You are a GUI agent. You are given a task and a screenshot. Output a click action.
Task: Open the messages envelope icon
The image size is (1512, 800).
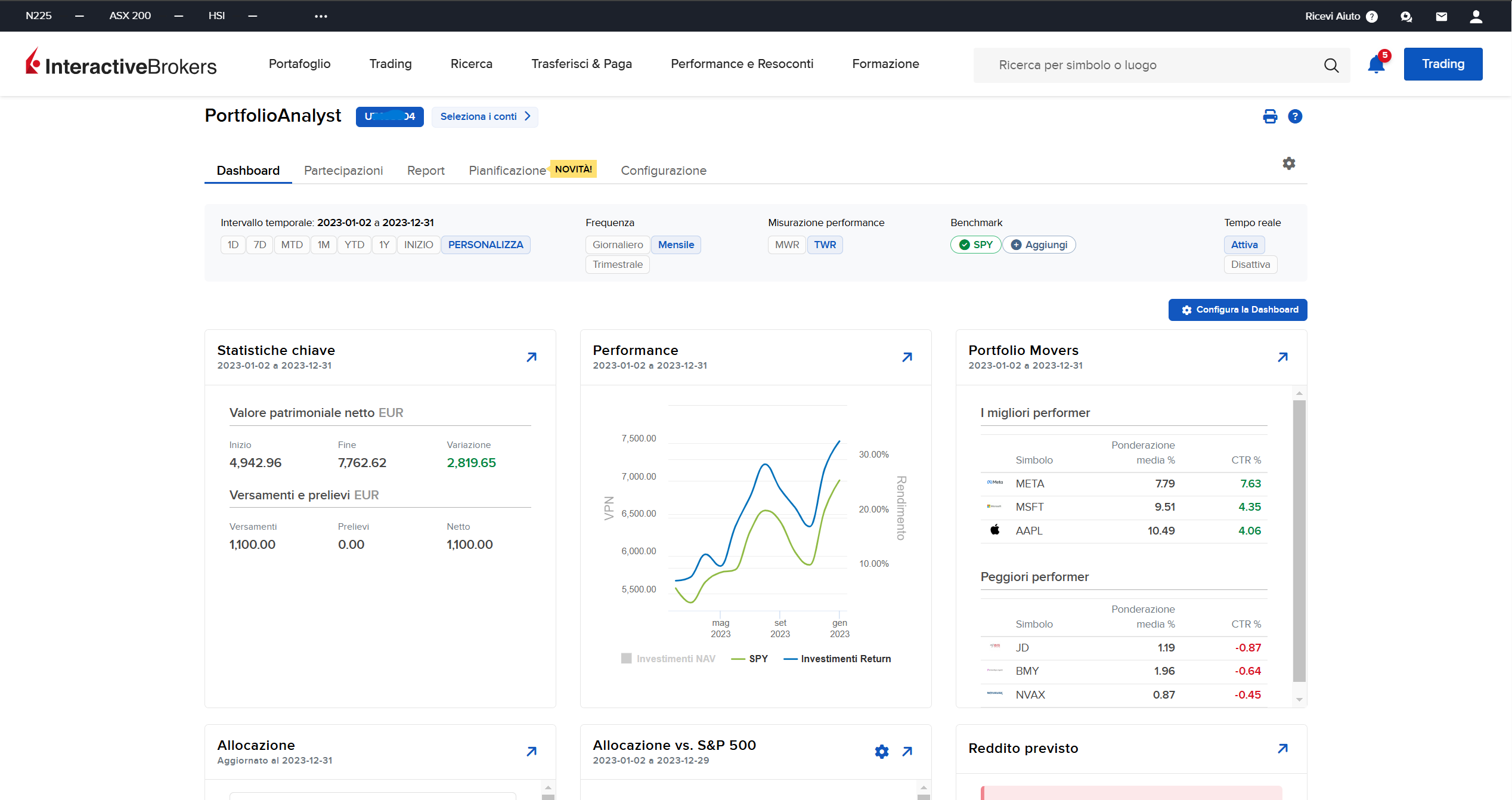coord(1442,16)
